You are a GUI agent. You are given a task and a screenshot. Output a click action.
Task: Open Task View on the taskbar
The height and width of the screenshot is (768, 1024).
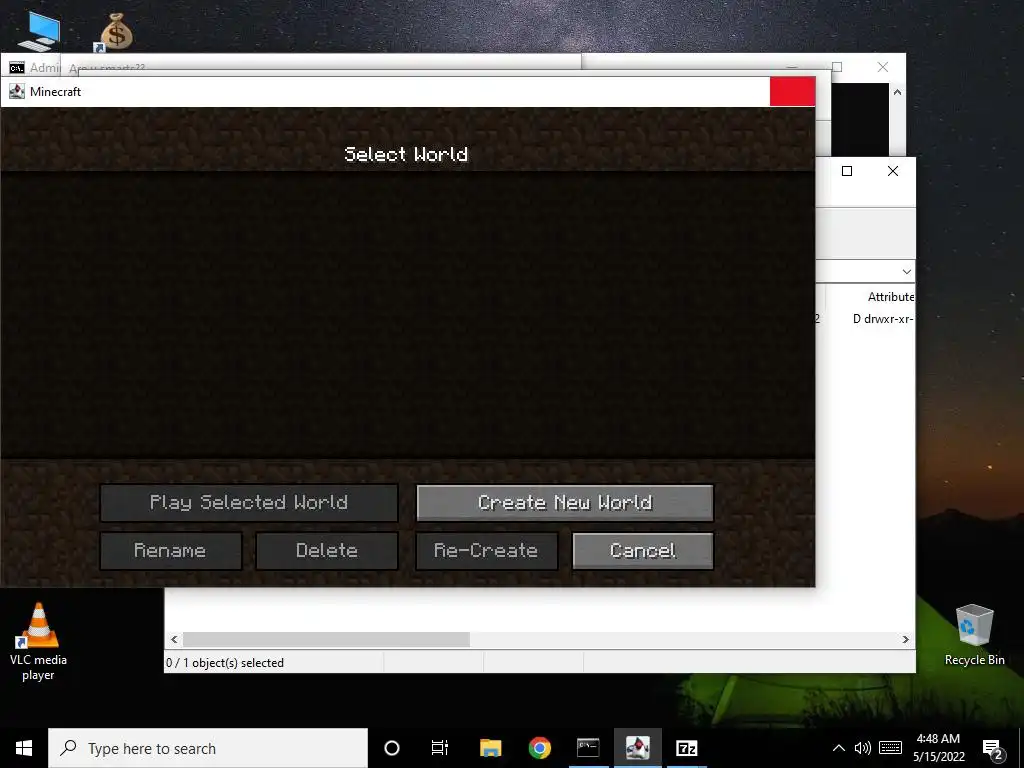click(x=440, y=748)
